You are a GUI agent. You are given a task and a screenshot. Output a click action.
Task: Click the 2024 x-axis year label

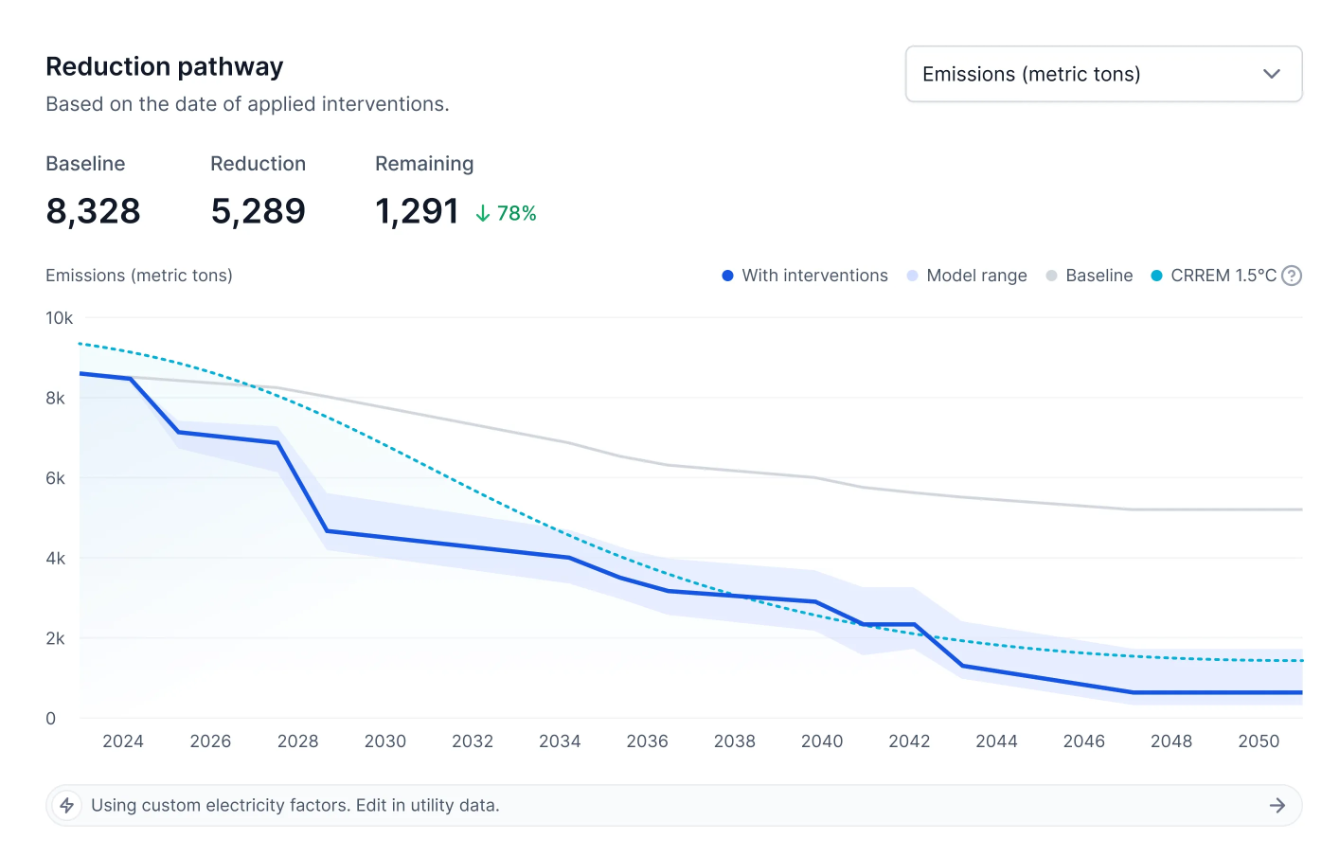(123, 741)
